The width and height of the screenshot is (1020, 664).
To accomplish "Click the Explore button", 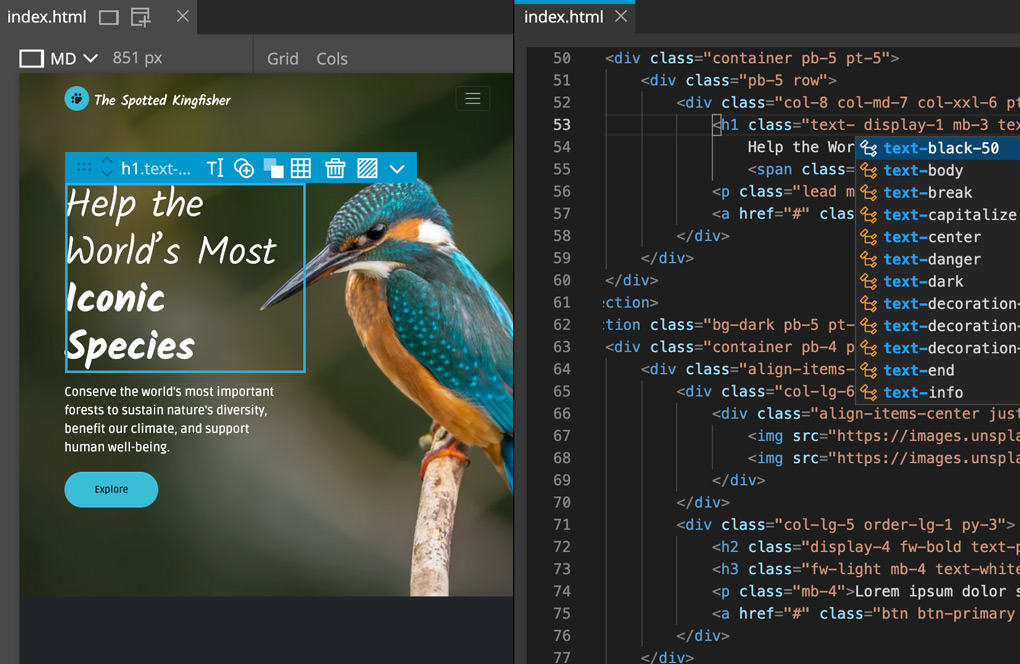I will 111,489.
